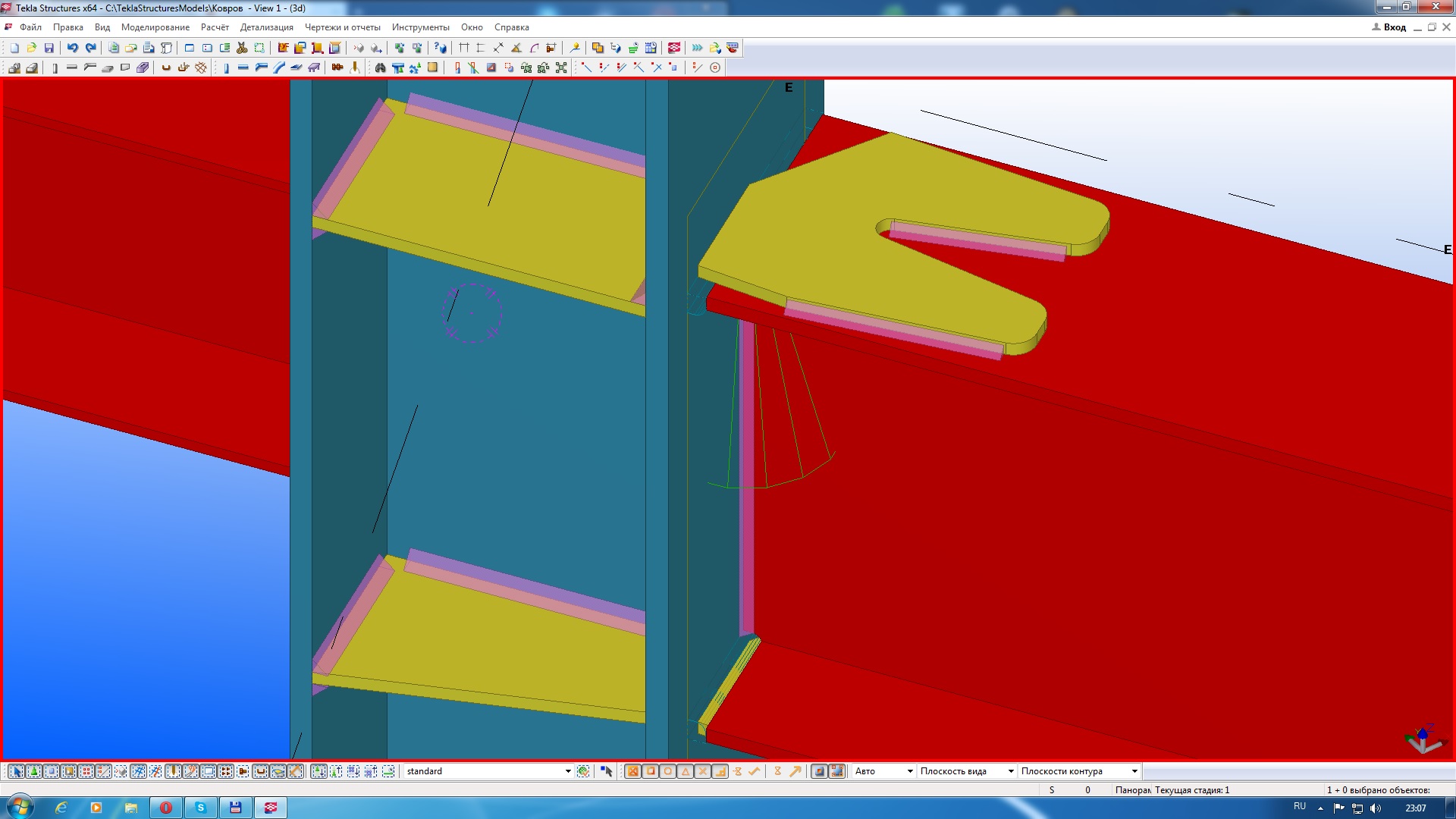Open the Плоскость вида dropdown
The width and height of the screenshot is (1456, 819).
(x=1010, y=771)
